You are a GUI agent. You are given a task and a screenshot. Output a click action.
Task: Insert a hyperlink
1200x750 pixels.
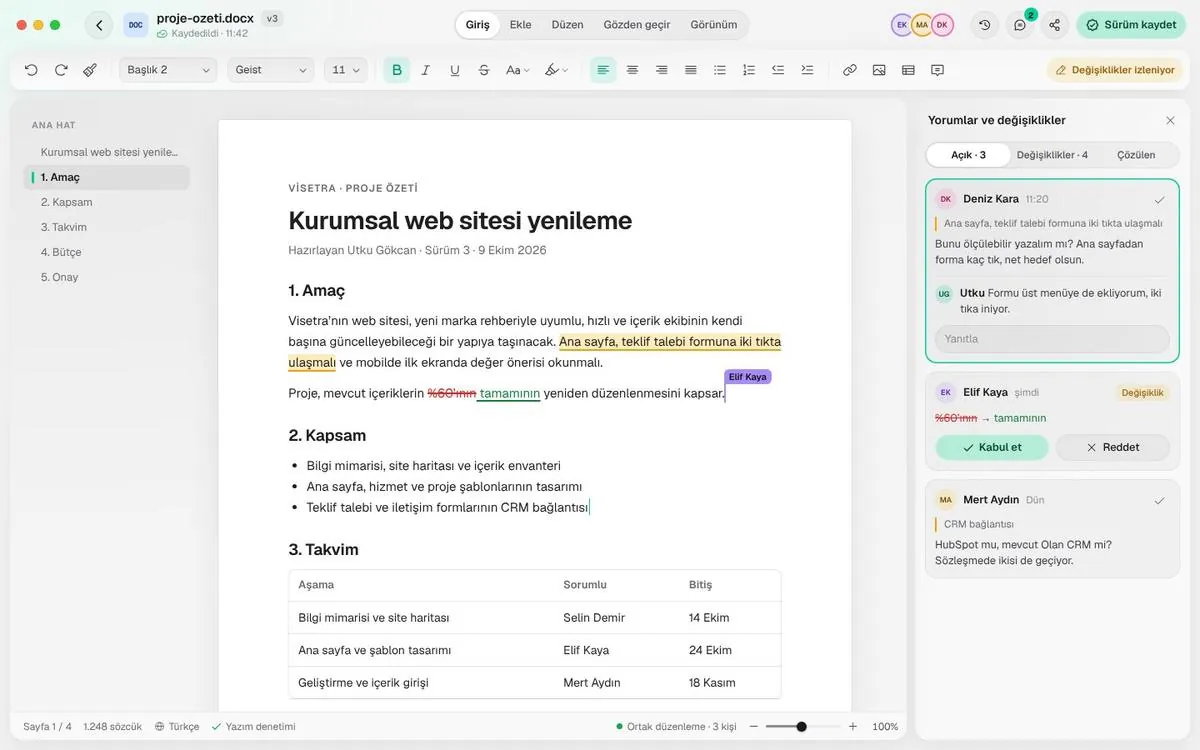(850, 70)
